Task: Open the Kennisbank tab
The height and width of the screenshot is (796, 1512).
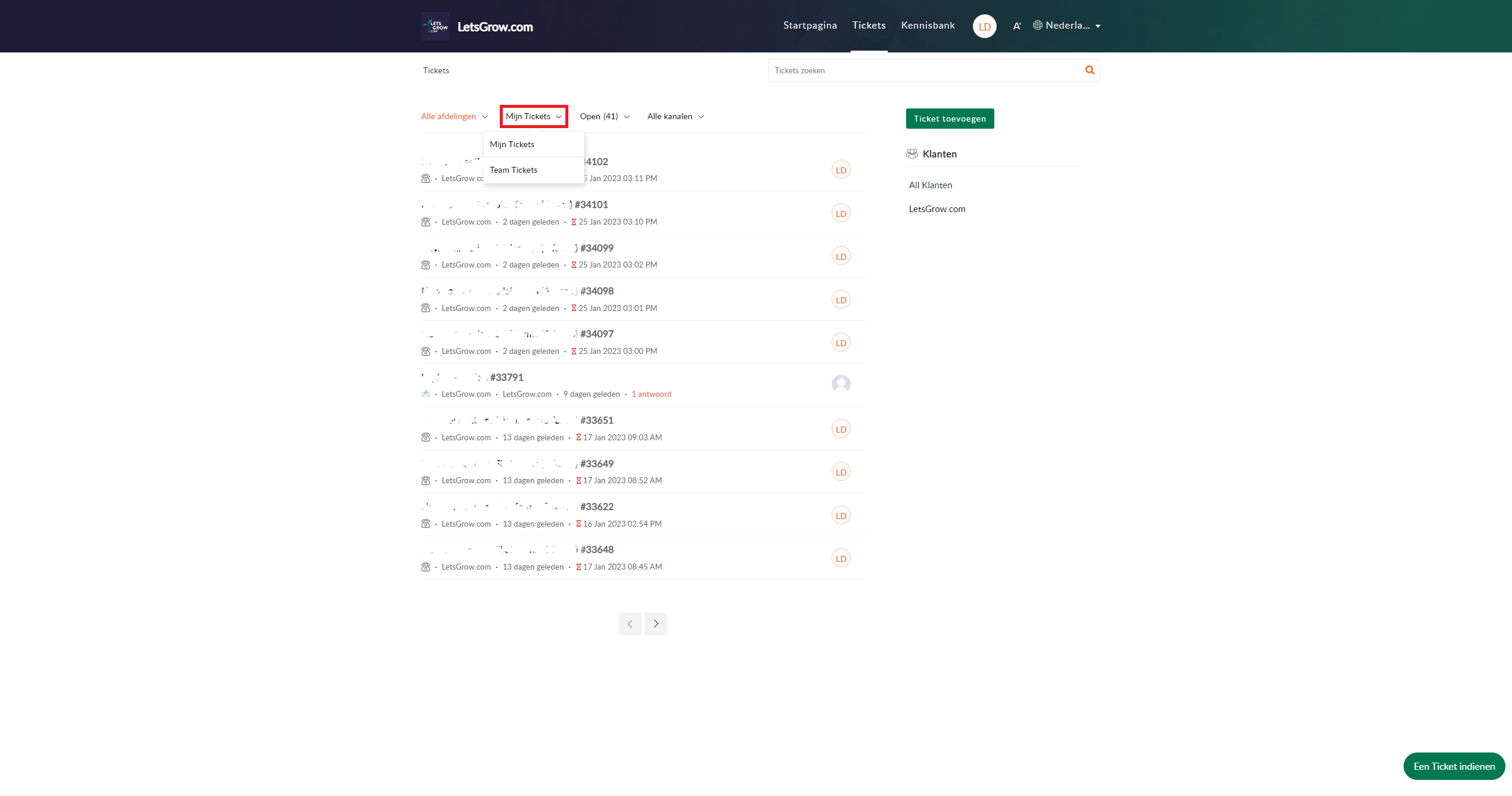Action: tap(928, 26)
